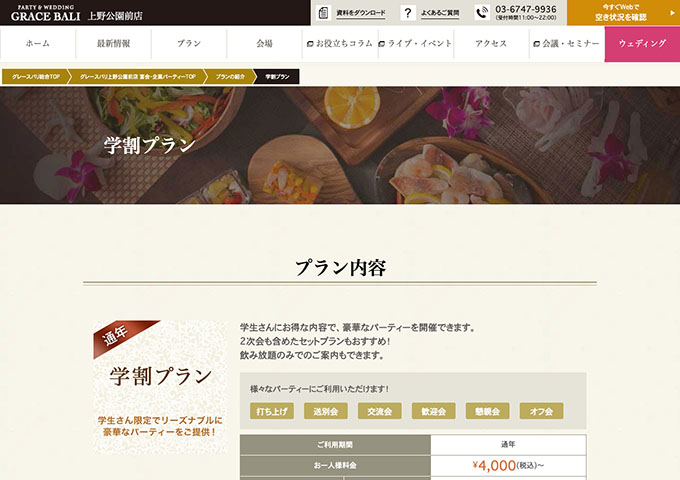This screenshot has height=480, width=680.
Task: Click the question mark FAQ icon
Action: [x=408, y=13]
